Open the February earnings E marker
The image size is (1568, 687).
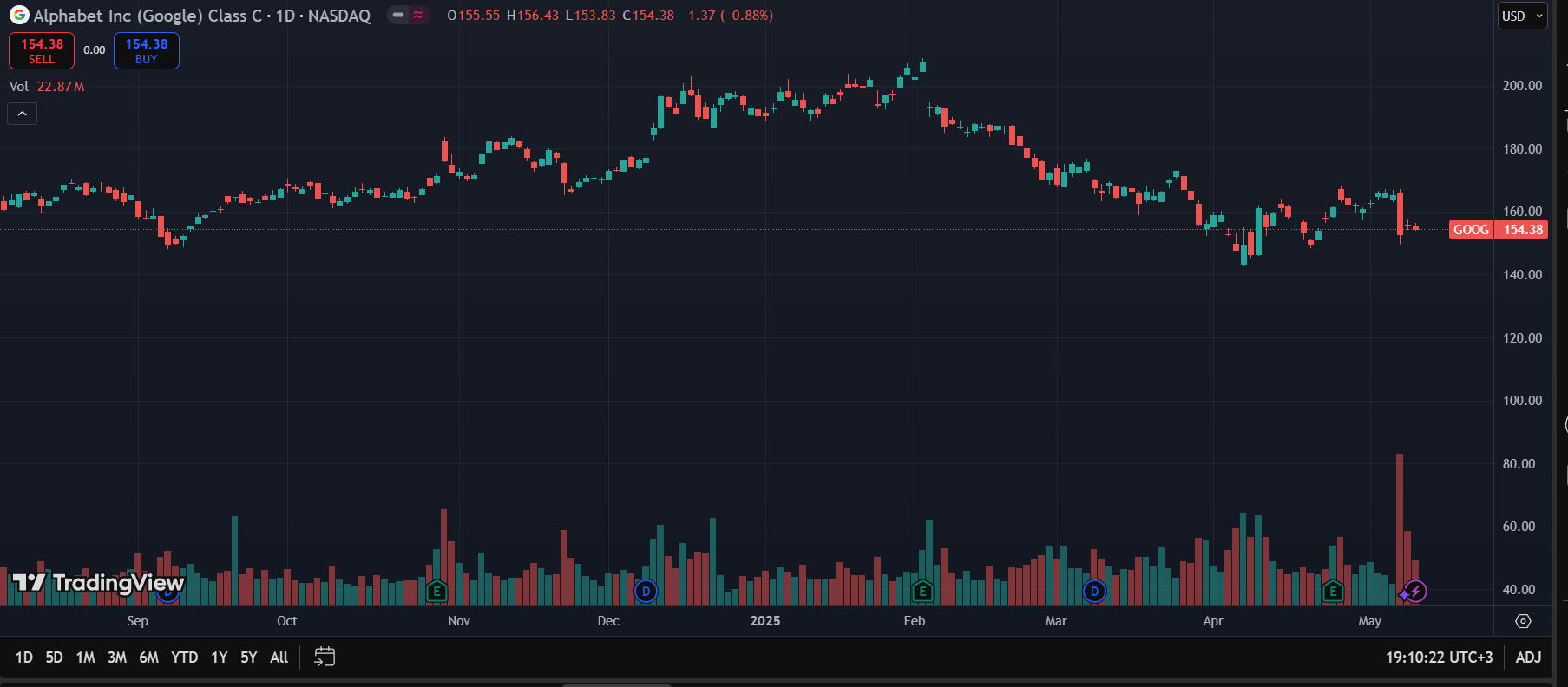coord(922,592)
